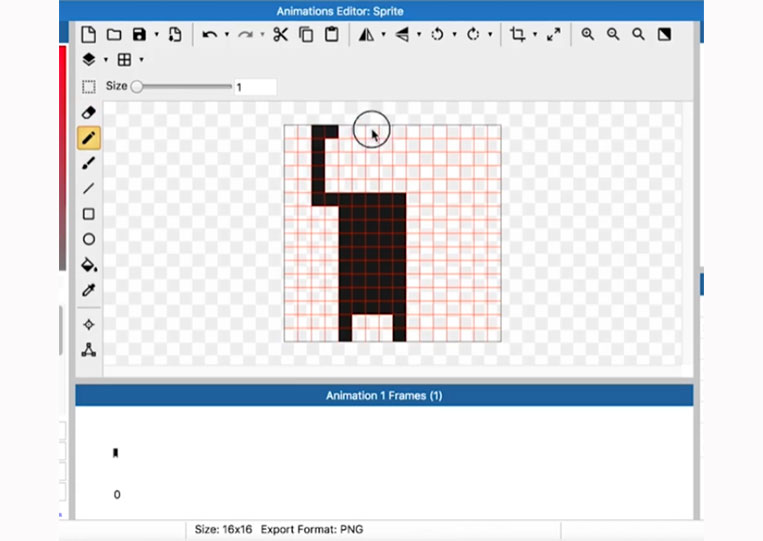The width and height of the screenshot is (763, 541).
Task: Click the origin point crosshair tool
Action: (89, 325)
